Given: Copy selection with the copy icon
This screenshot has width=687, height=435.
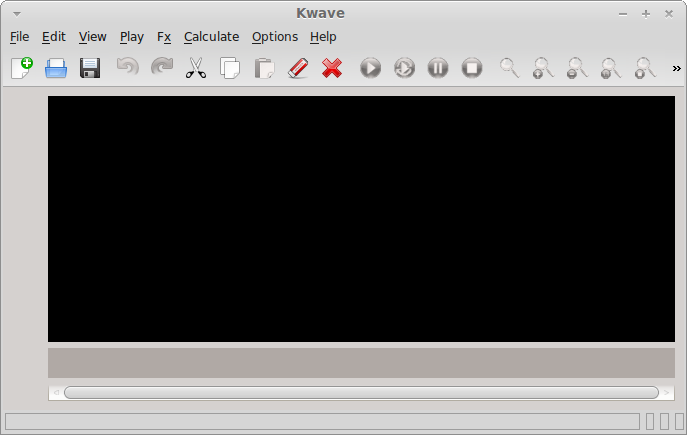Looking at the screenshot, I should click(230, 68).
